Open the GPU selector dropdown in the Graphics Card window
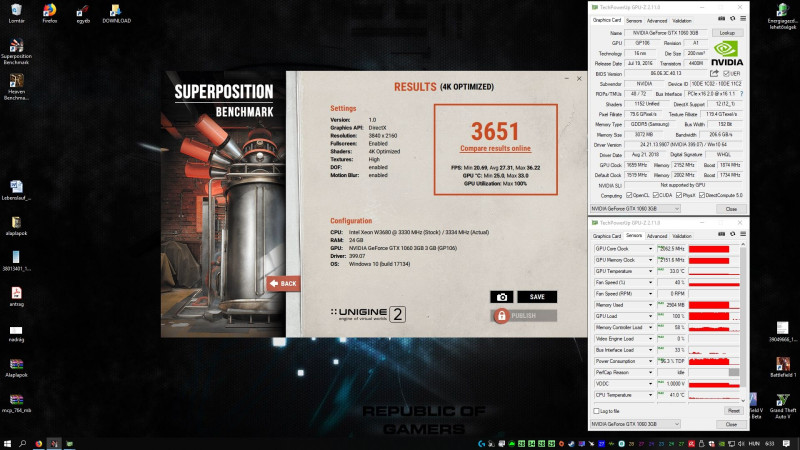This screenshot has height=450, width=800. click(x=635, y=209)
